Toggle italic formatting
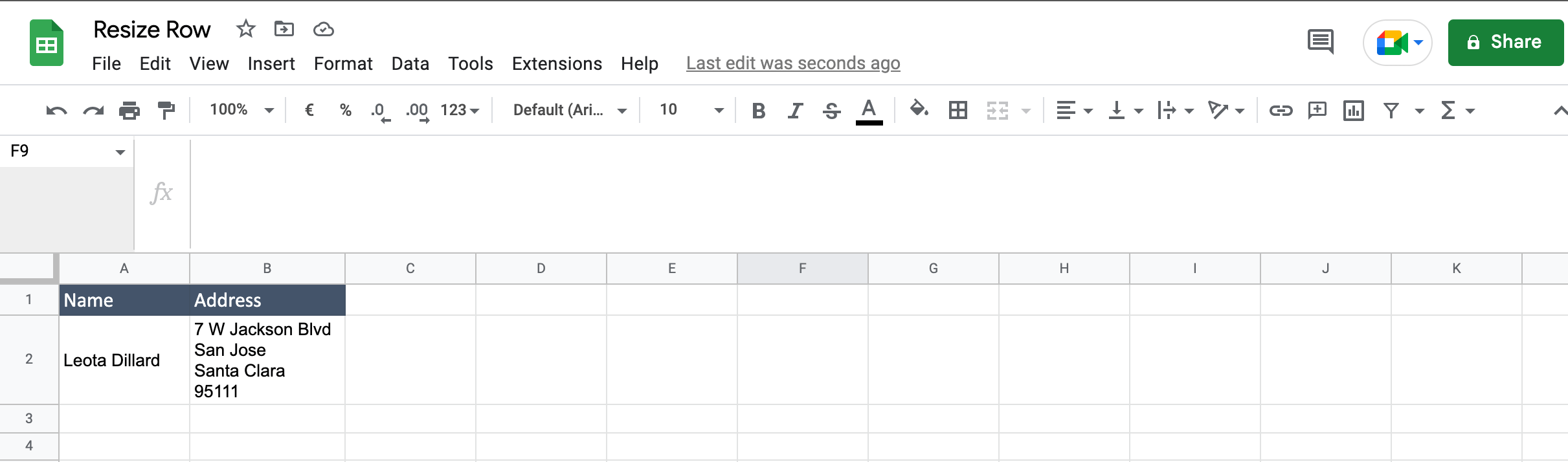Screen dimensions: 1568x462 tap(795, 110)
